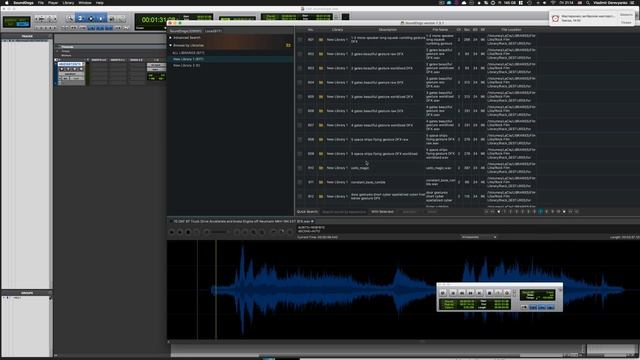This screenshot has height=360, width=640.
Task: Click the blue waveform display
Action: (x=403, y=290)
